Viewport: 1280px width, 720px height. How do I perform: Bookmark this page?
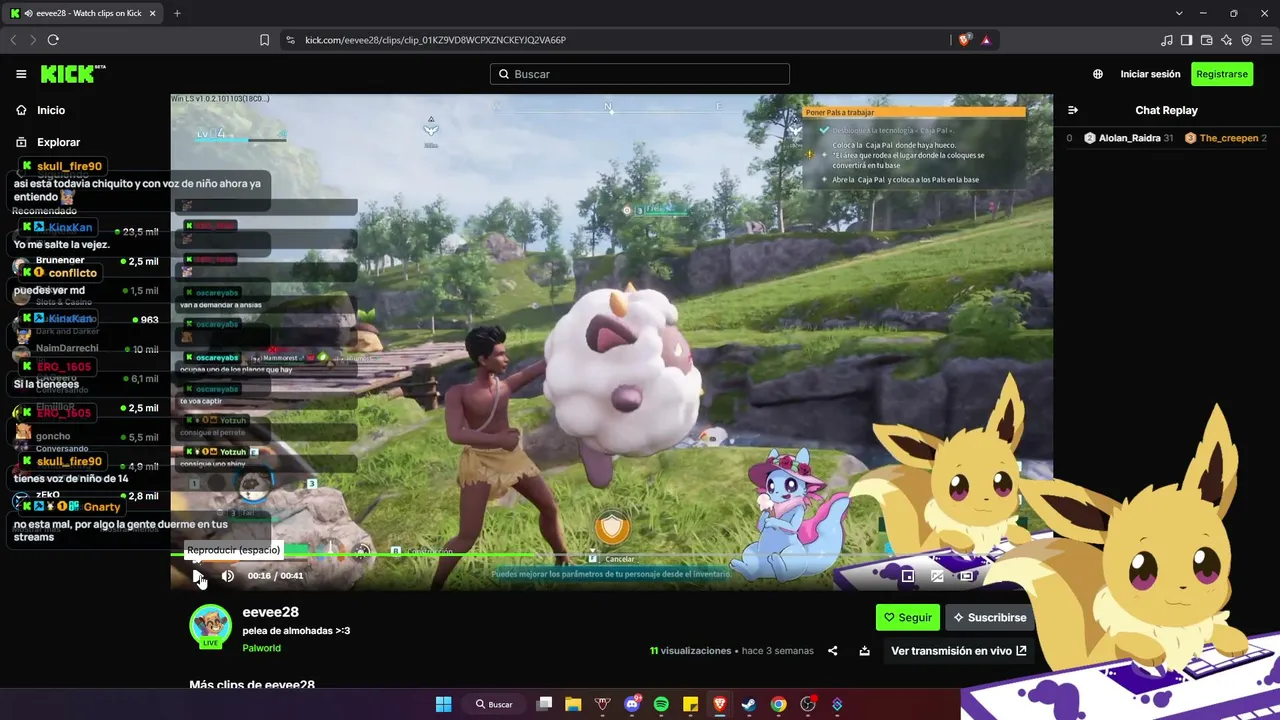[x=265, y=40]
